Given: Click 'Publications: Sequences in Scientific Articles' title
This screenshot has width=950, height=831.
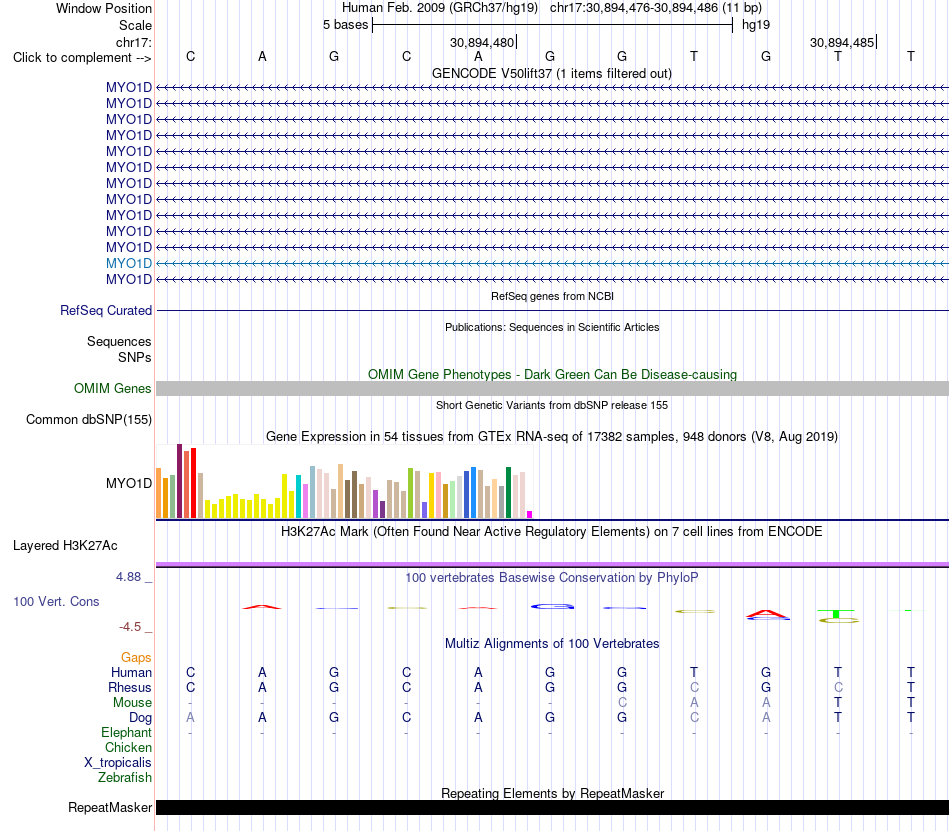Looking at the screenshot, I should point(552,327).
